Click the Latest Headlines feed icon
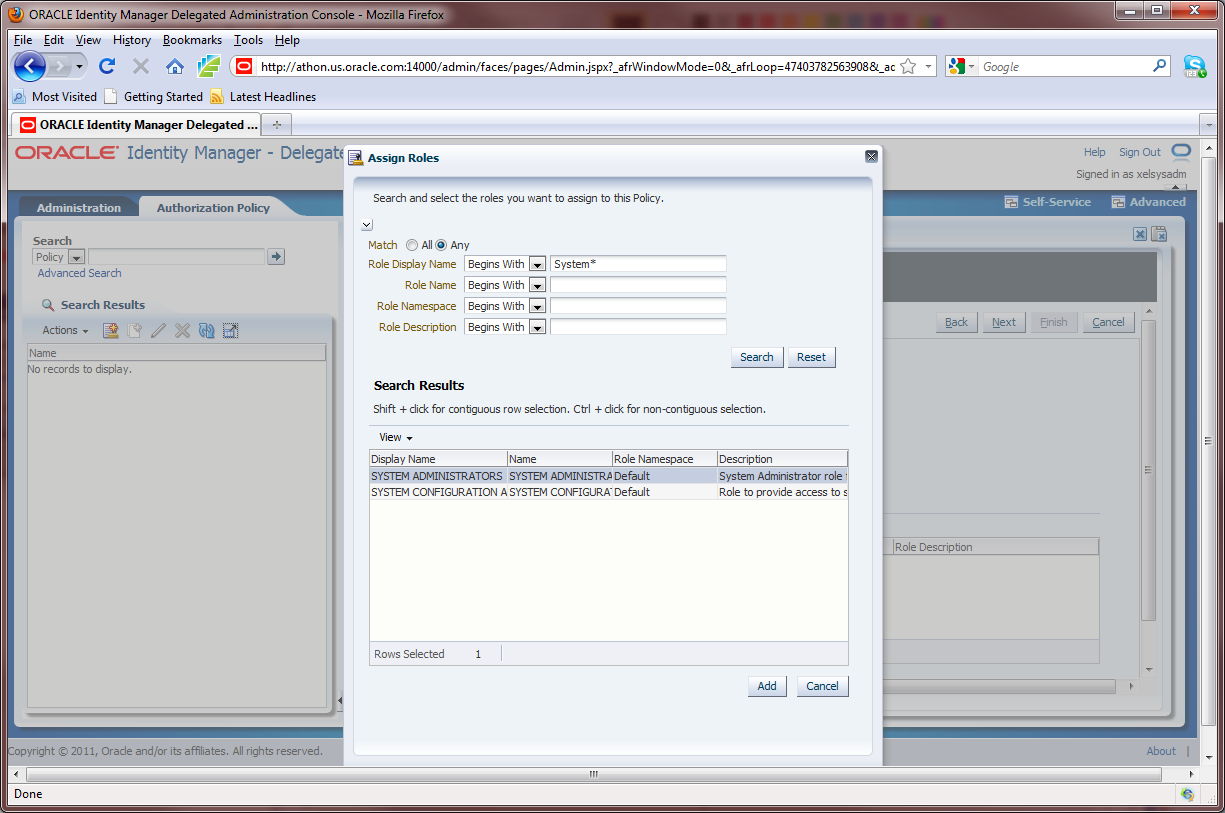The height and width of the screenshot is (813, 1225). click(x=217, y=97)
